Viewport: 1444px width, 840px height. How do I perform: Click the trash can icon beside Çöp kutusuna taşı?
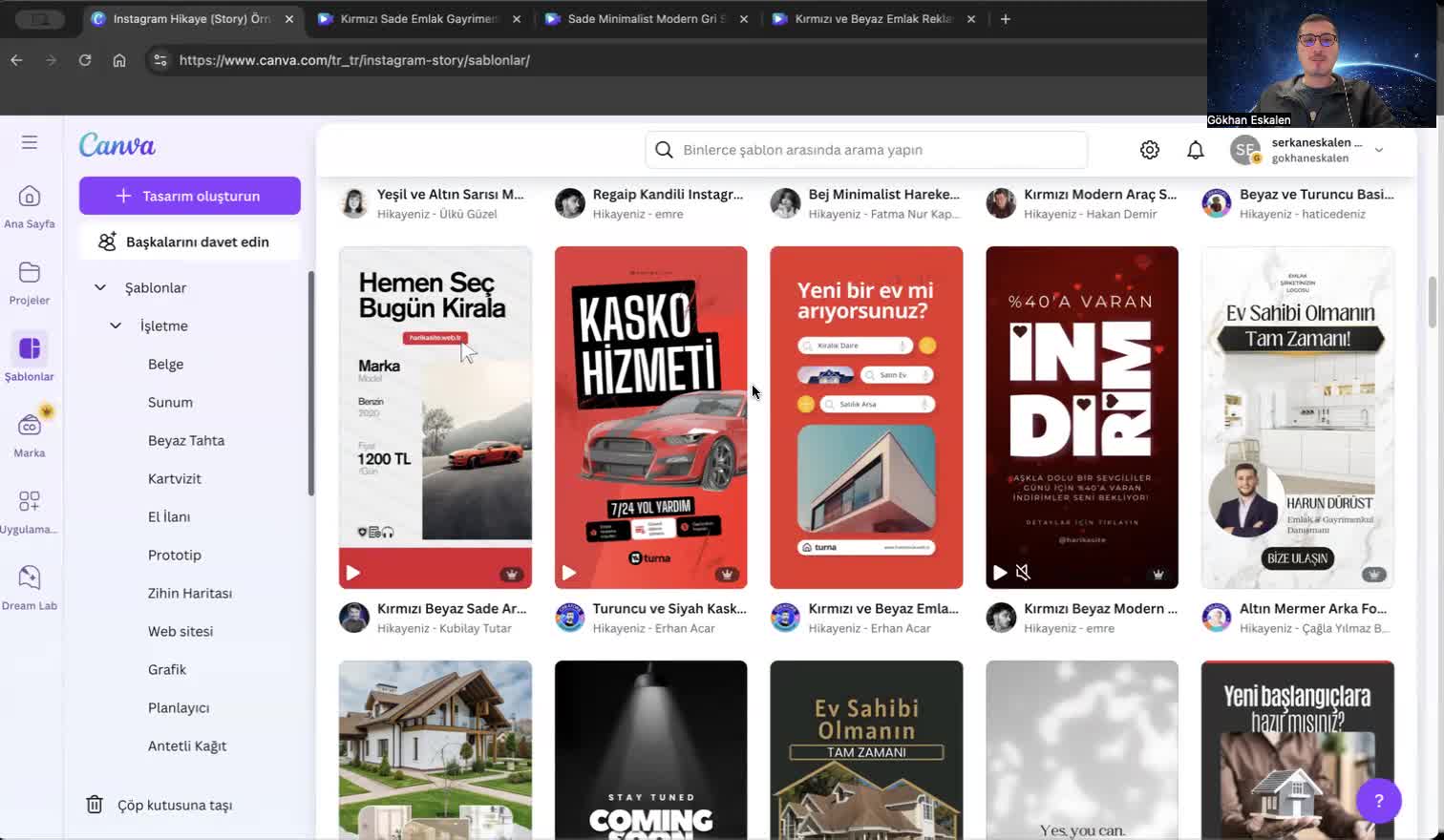click(95, 805)
